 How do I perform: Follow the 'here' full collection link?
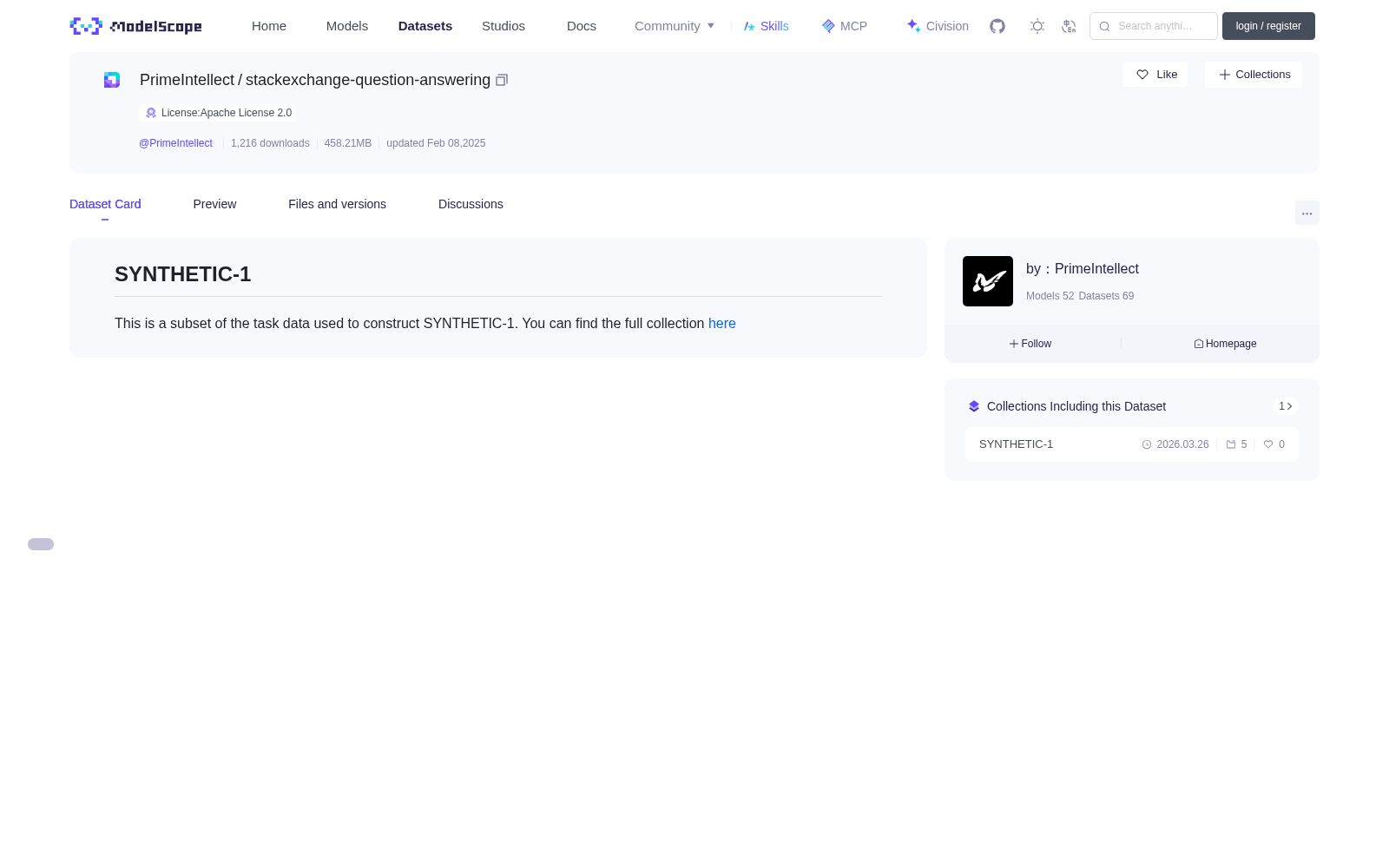point(722,323)
